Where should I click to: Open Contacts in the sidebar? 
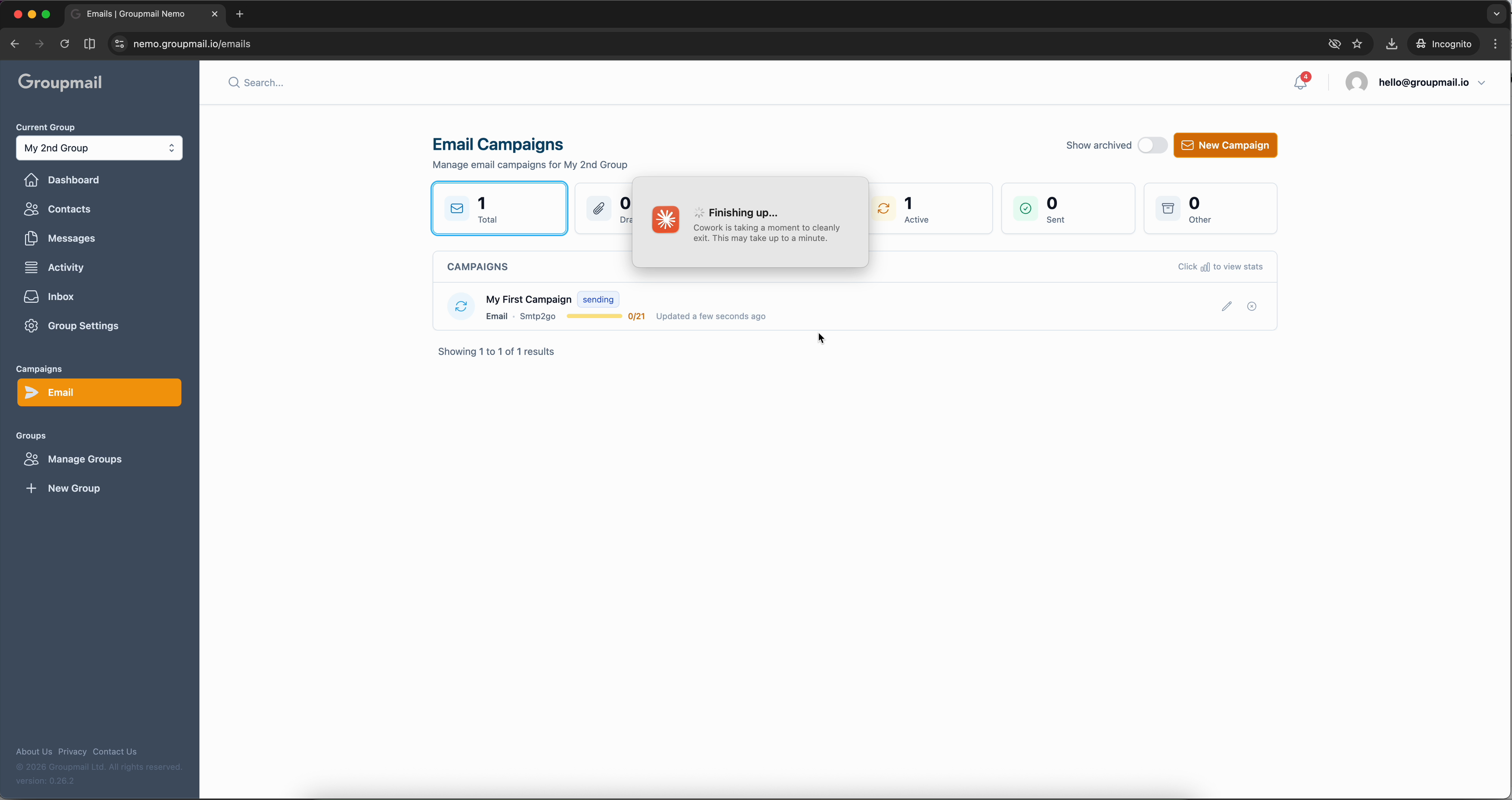[69, 209]
